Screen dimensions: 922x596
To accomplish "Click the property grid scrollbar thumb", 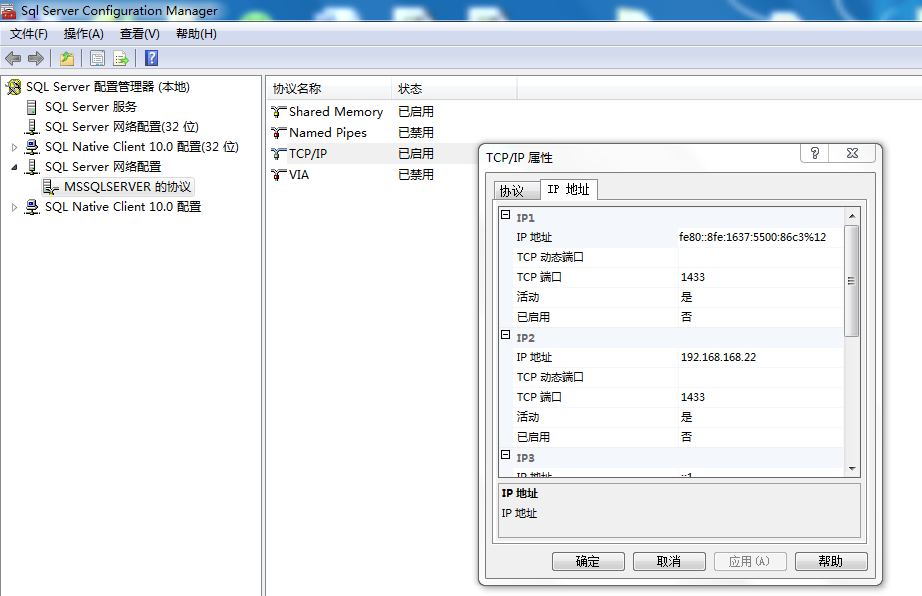I will (x=851, y=281).
